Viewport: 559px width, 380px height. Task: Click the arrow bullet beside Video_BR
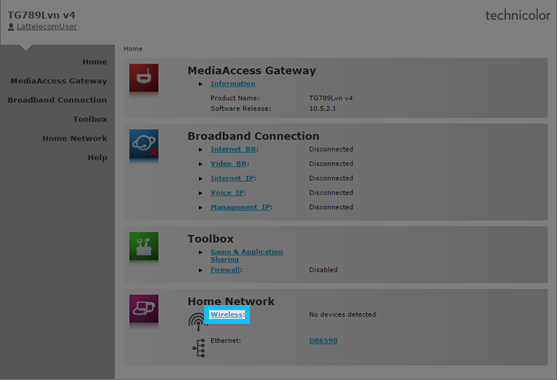(x=201, y=164)
